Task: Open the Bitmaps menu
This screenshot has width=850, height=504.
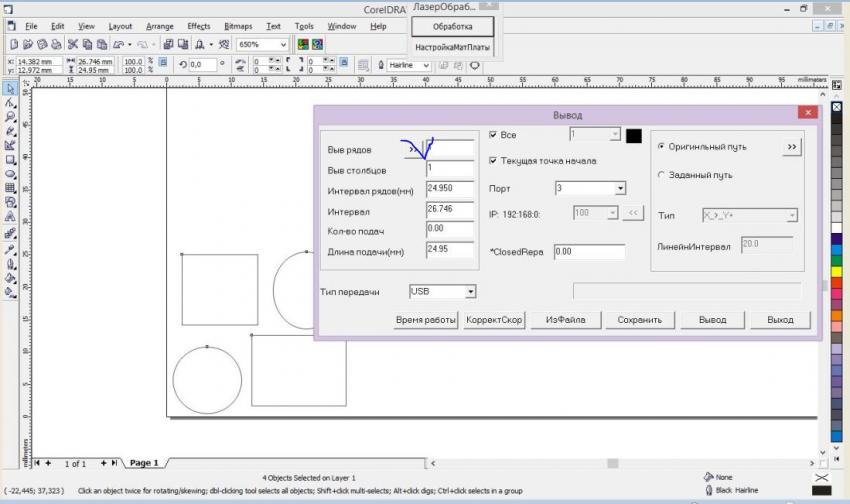Action: 238,26
